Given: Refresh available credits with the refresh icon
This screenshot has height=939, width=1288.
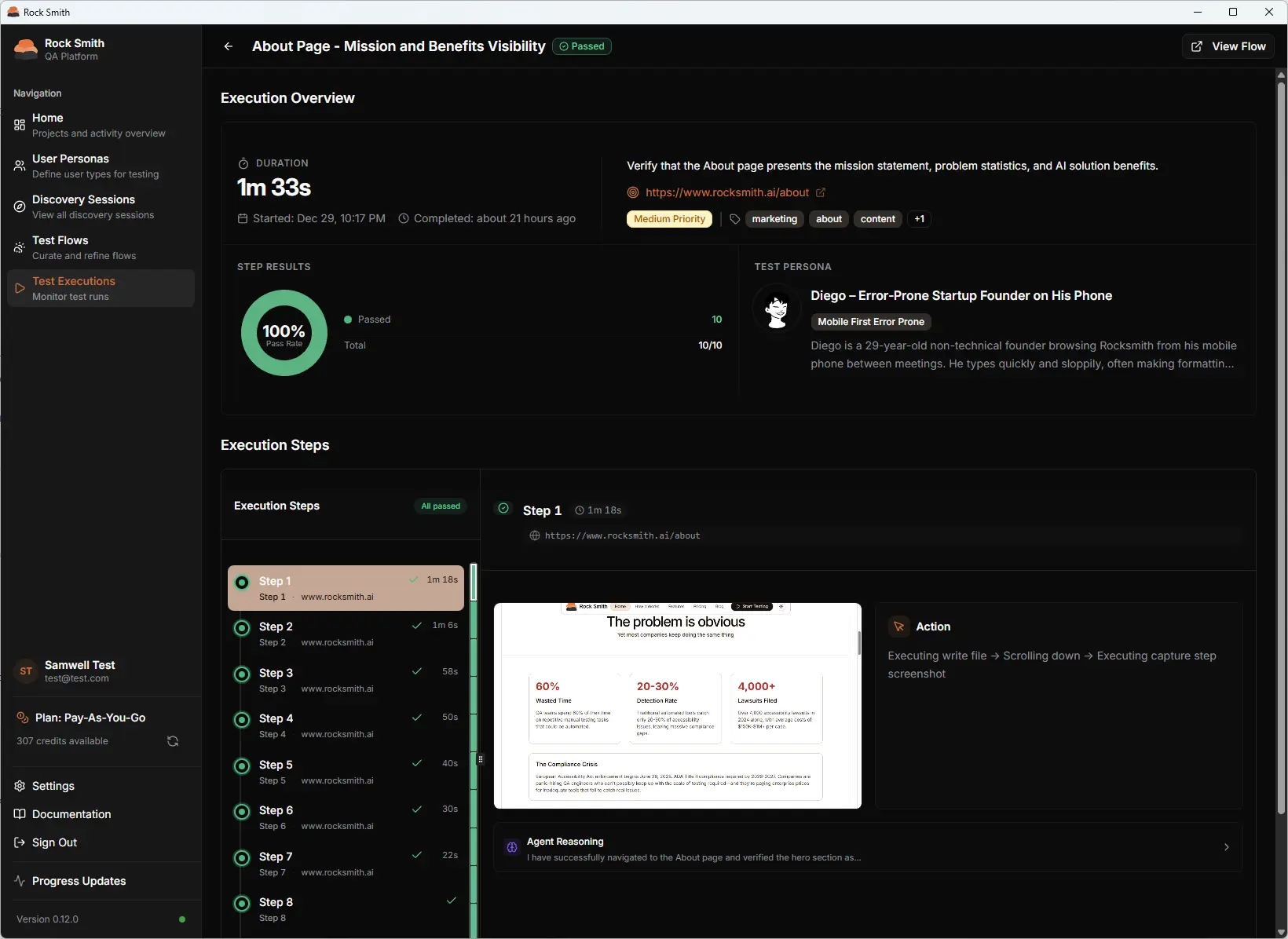Looking at the screenshot, I should 172,740.
